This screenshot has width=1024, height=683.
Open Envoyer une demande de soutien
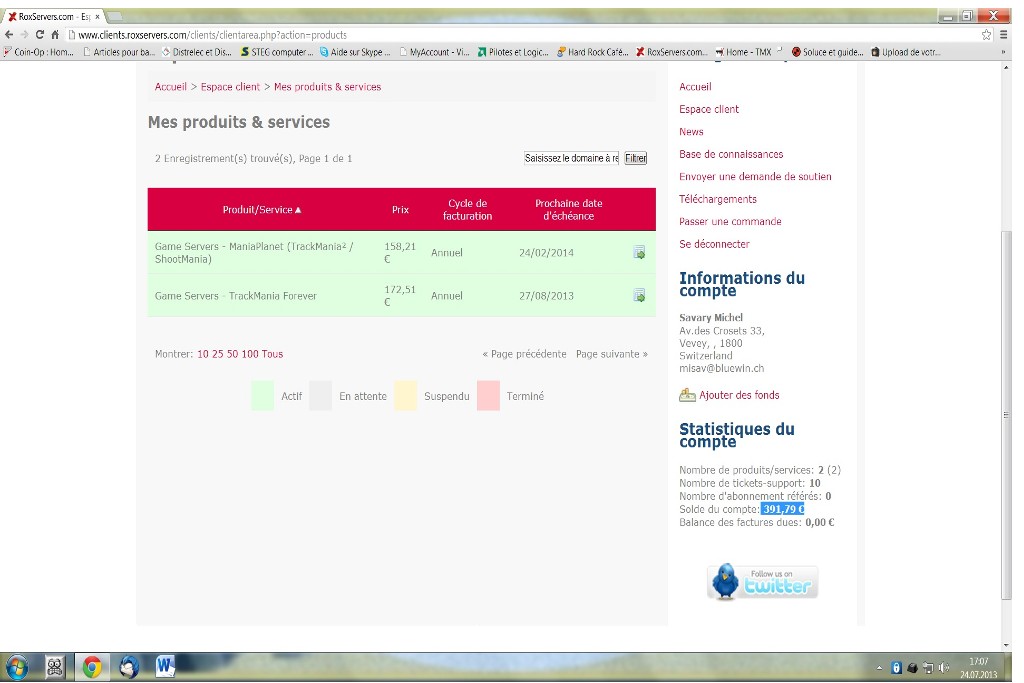755,176
